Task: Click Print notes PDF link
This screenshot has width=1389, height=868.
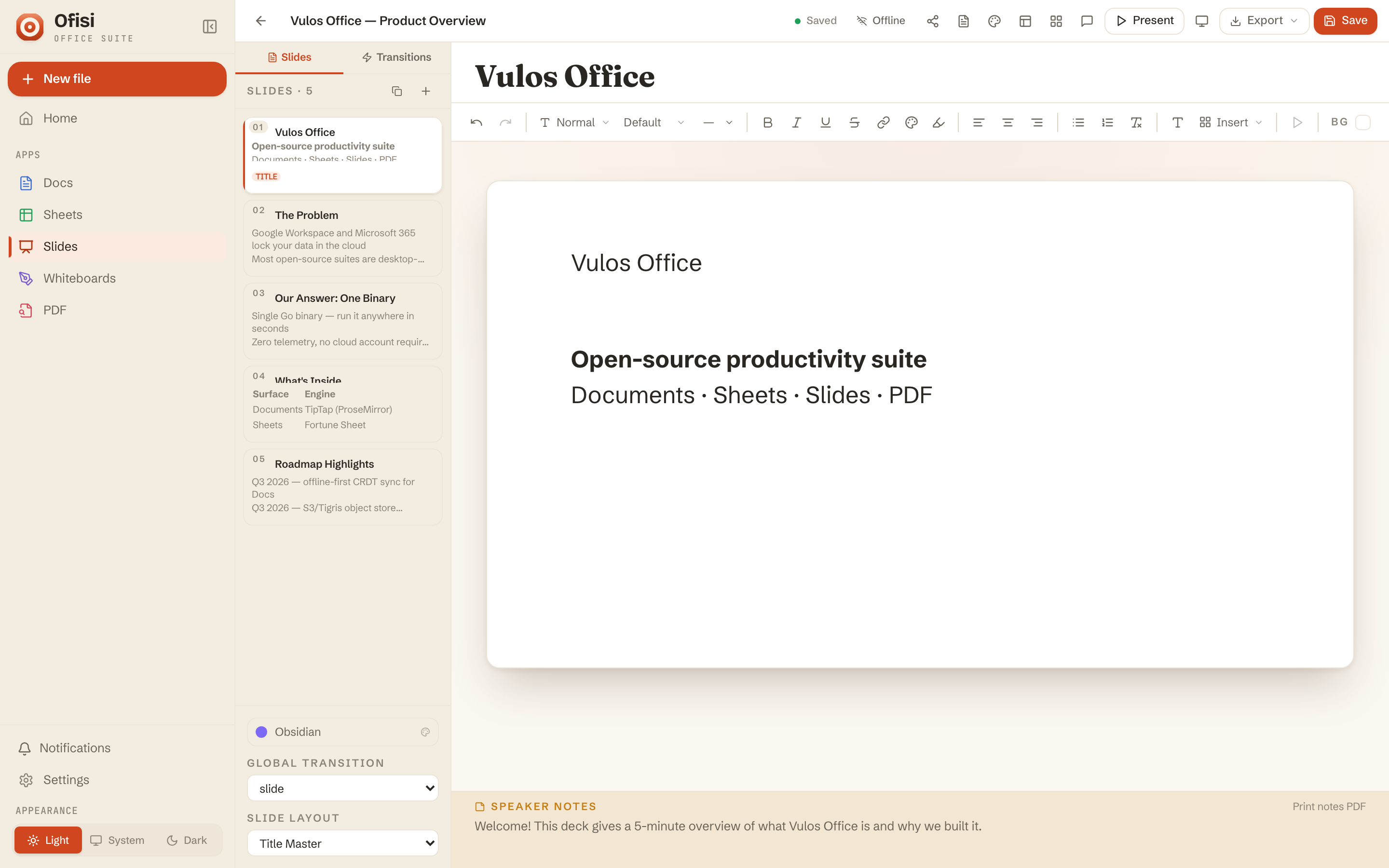Action: (1329, 807)
